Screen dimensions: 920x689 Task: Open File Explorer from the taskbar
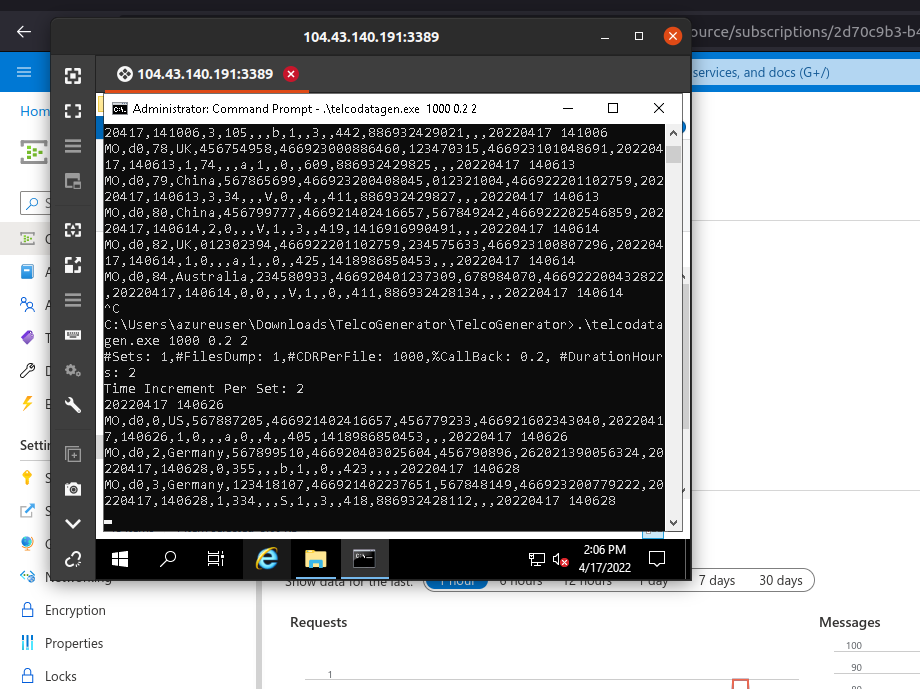pos(316,559)
